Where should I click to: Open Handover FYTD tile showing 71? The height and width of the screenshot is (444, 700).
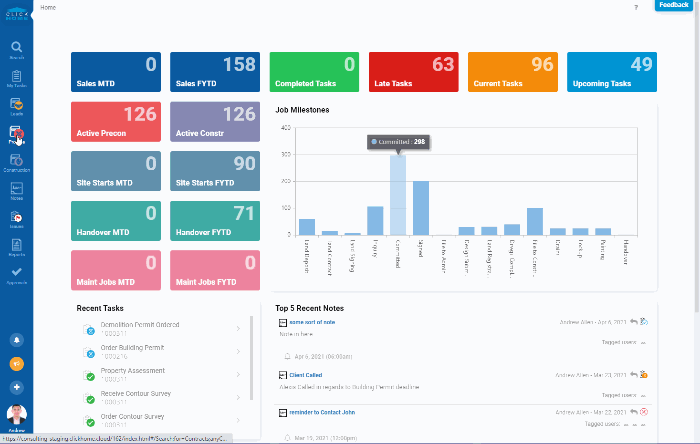[215, 221]
